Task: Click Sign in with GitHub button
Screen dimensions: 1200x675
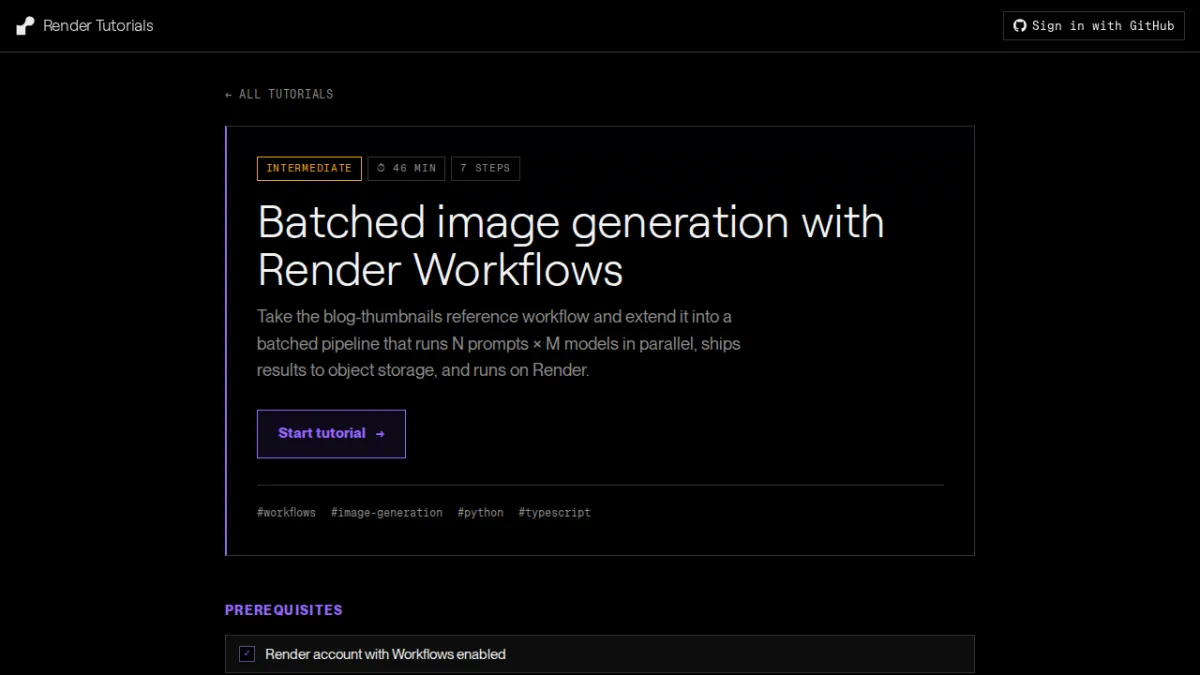Action: point(1093,26)
